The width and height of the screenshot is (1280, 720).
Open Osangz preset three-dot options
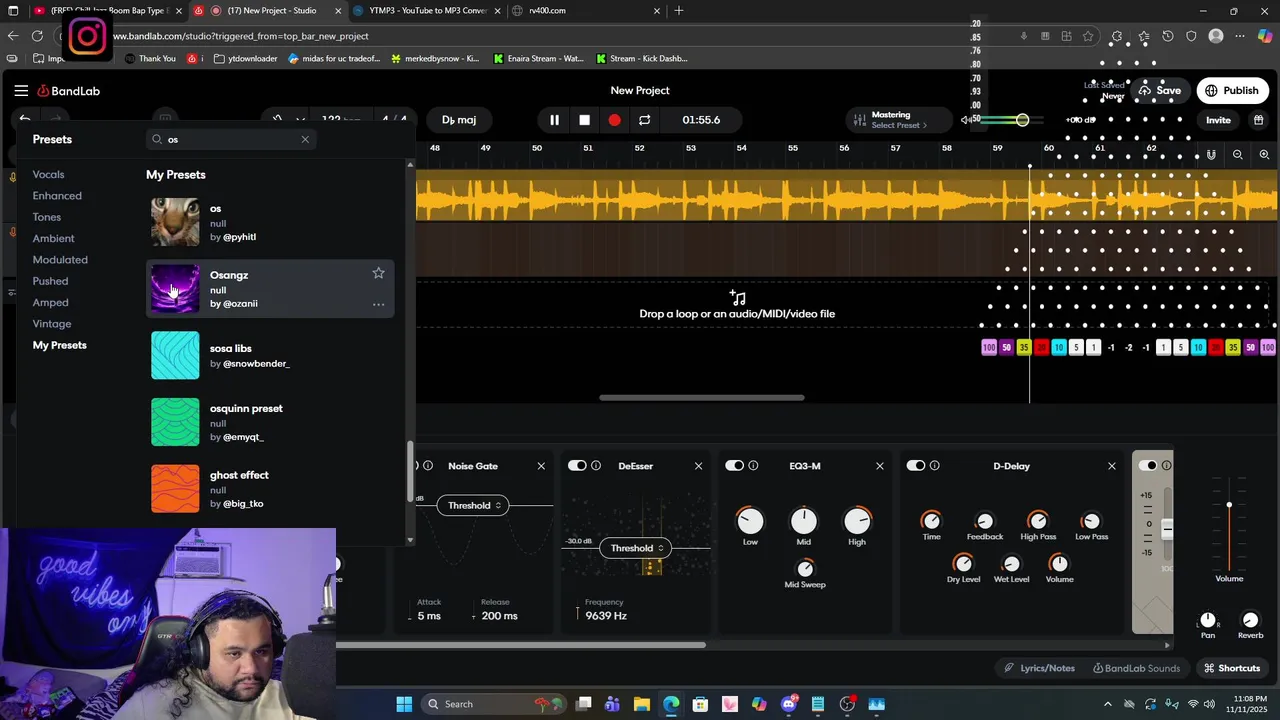point(378,304)
